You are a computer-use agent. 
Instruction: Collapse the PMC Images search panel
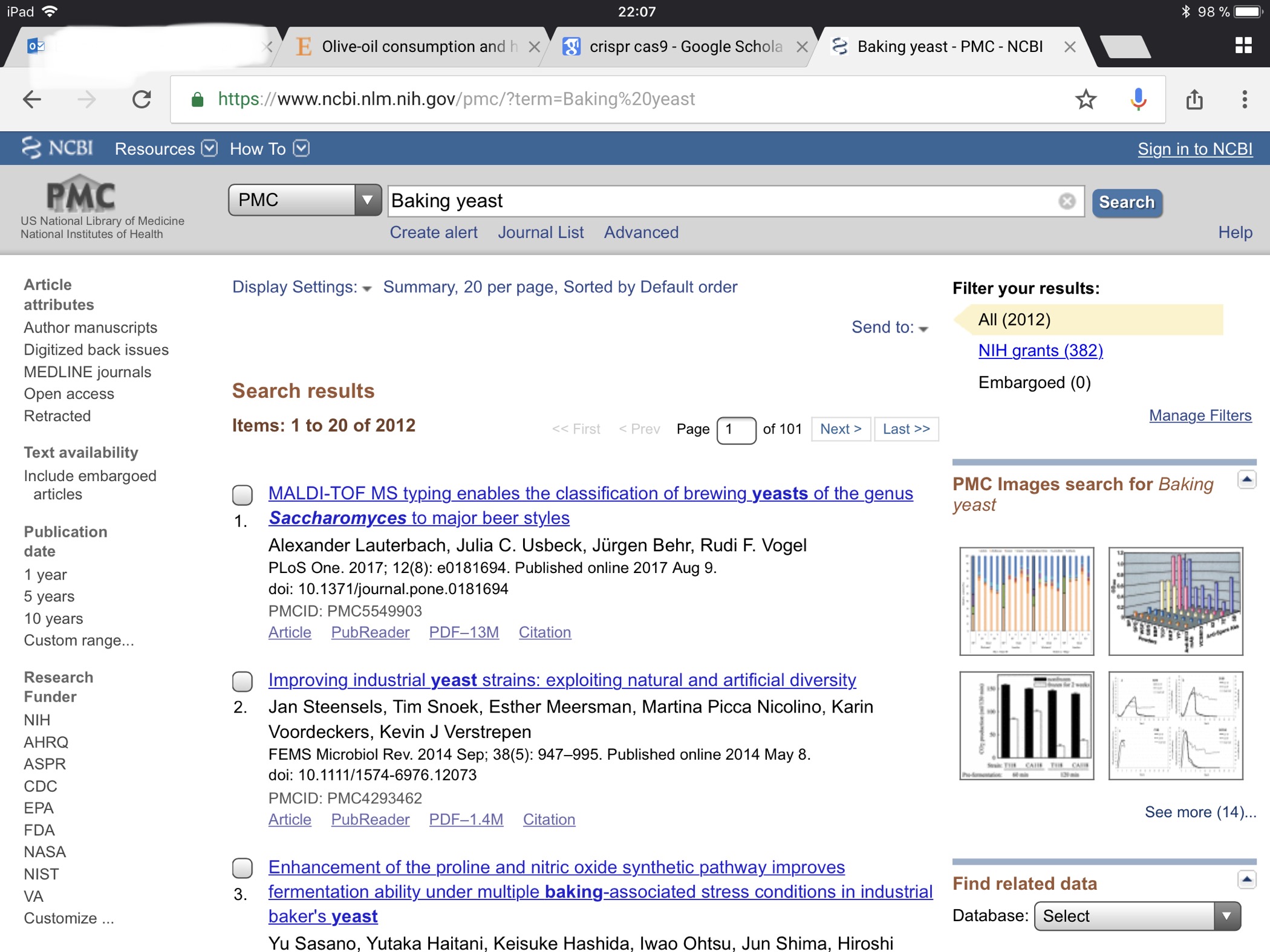1246,480
